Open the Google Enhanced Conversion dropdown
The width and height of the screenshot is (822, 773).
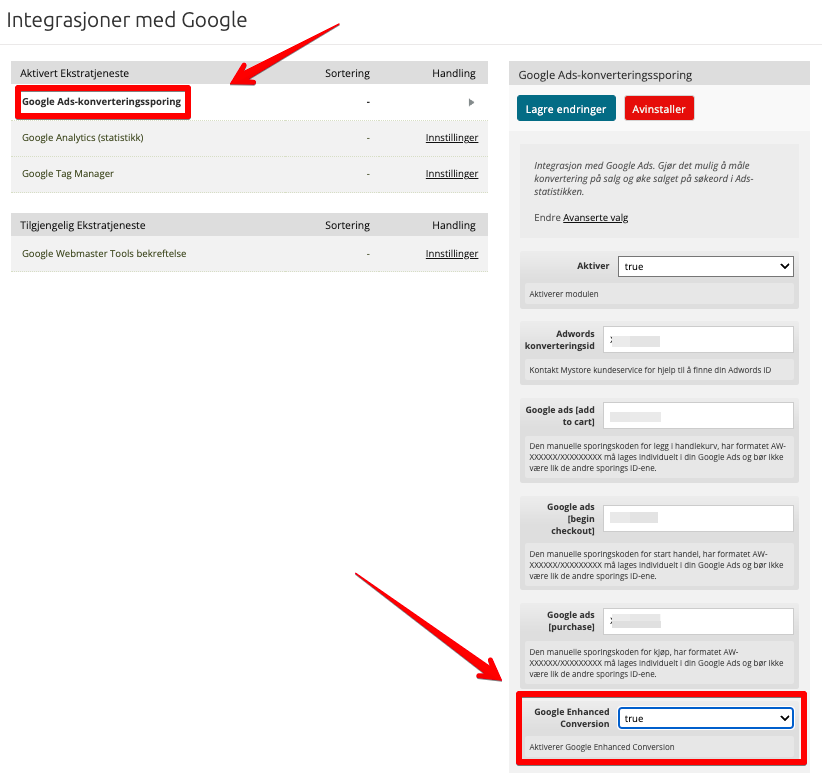click(706, 718)
